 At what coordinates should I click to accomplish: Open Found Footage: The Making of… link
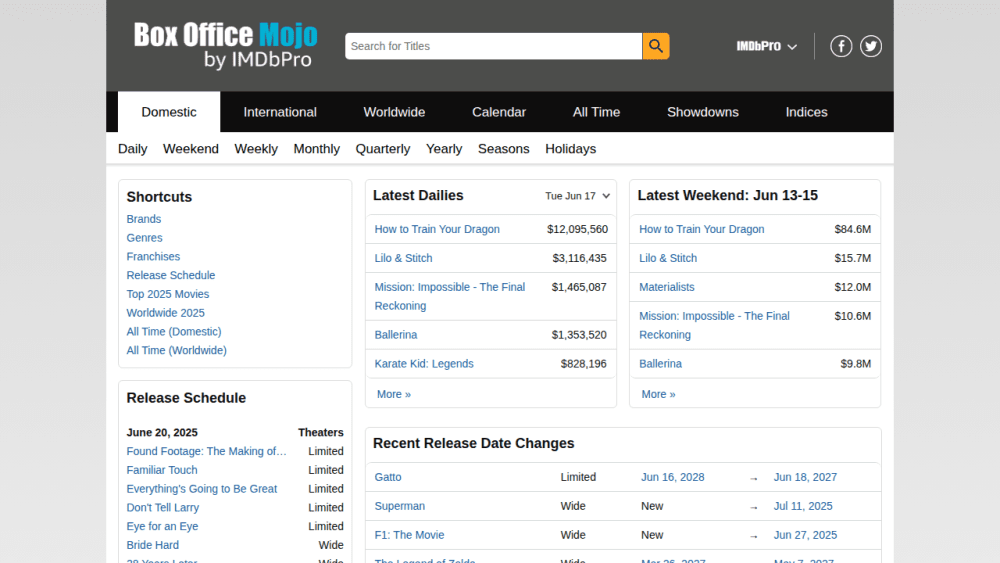coord(207,451)
